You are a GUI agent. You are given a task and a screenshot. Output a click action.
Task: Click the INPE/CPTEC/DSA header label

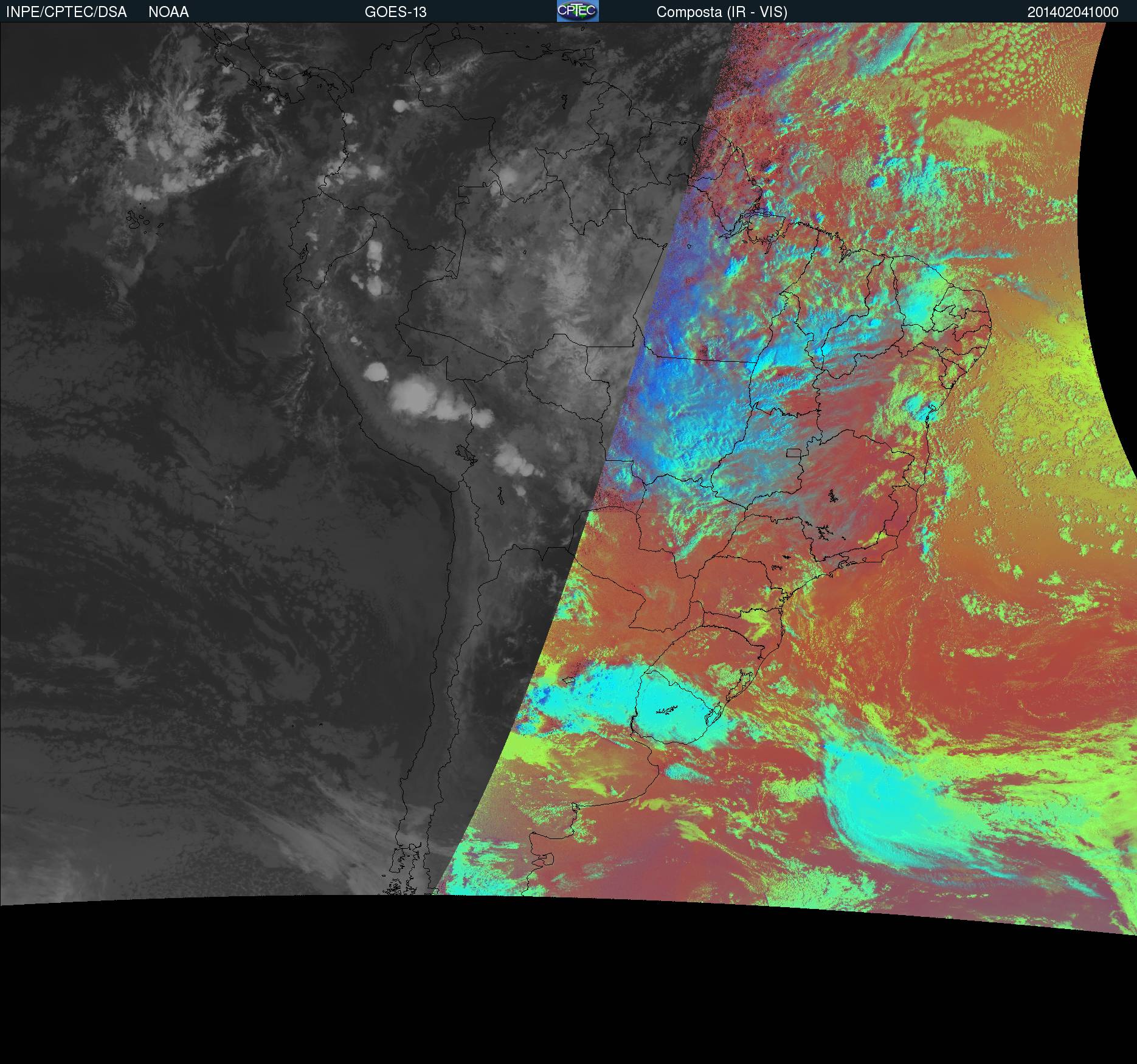point(66,12)
